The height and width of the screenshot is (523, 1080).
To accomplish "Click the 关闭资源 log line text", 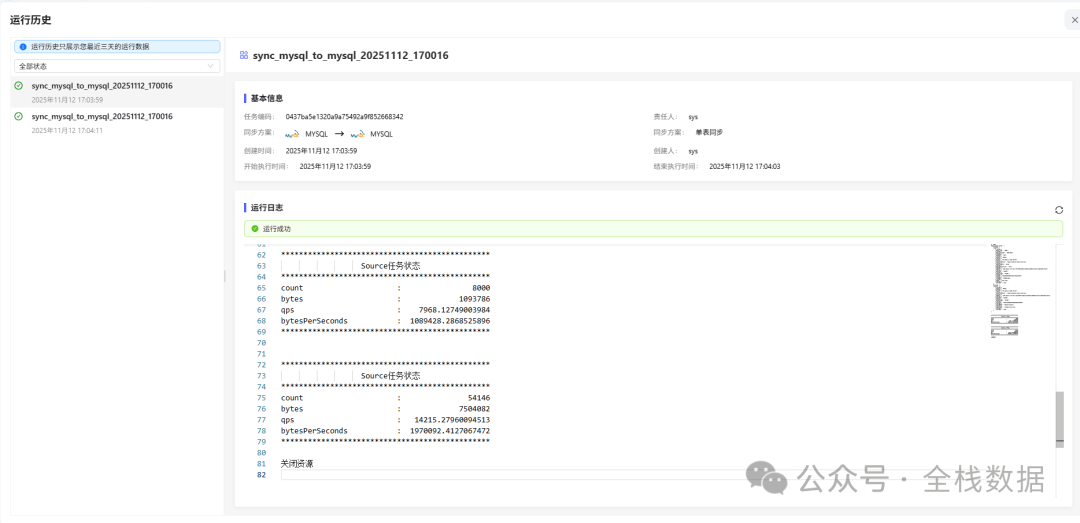I will [x=297, y=464].
